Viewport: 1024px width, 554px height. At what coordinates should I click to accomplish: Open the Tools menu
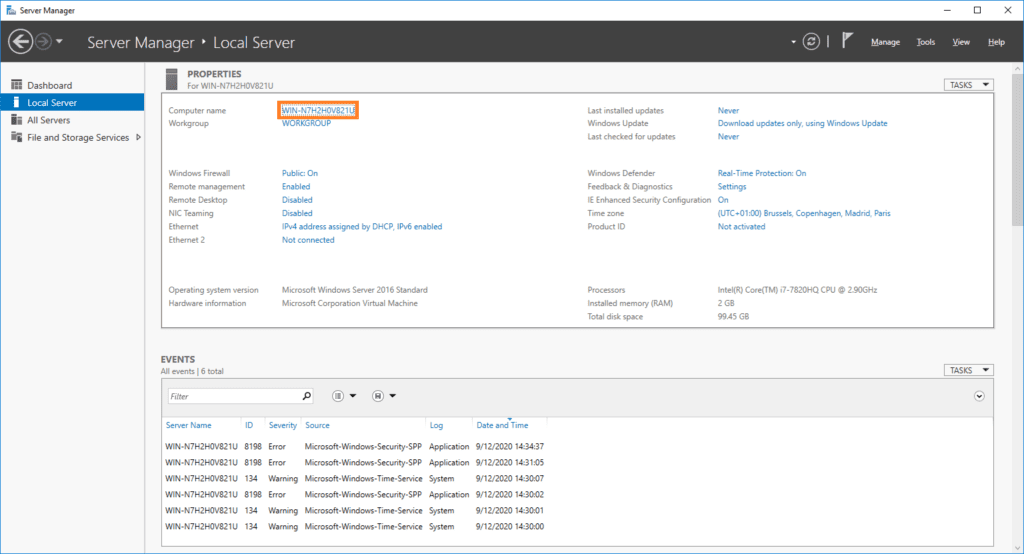925,42
